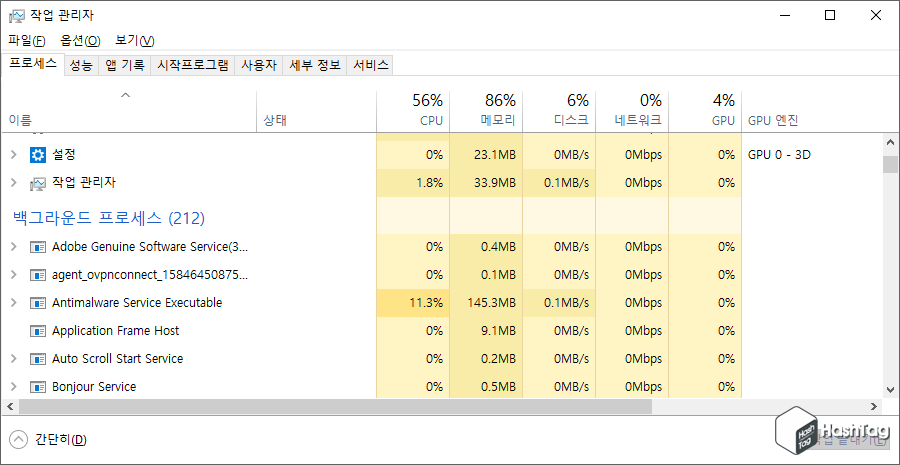Click the 11.3% CPU value cell
900x465 pixels.
tap(413, 303)
